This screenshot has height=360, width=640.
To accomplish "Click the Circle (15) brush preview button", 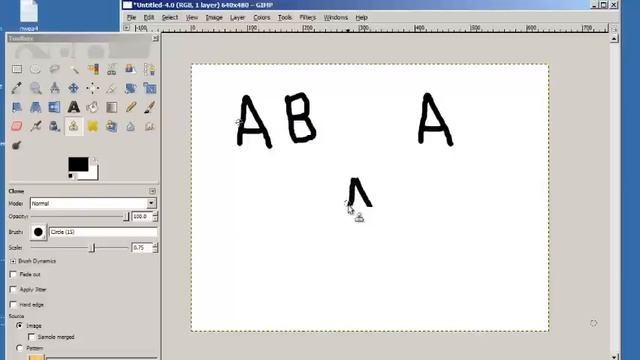I will [x=38, y=232].
